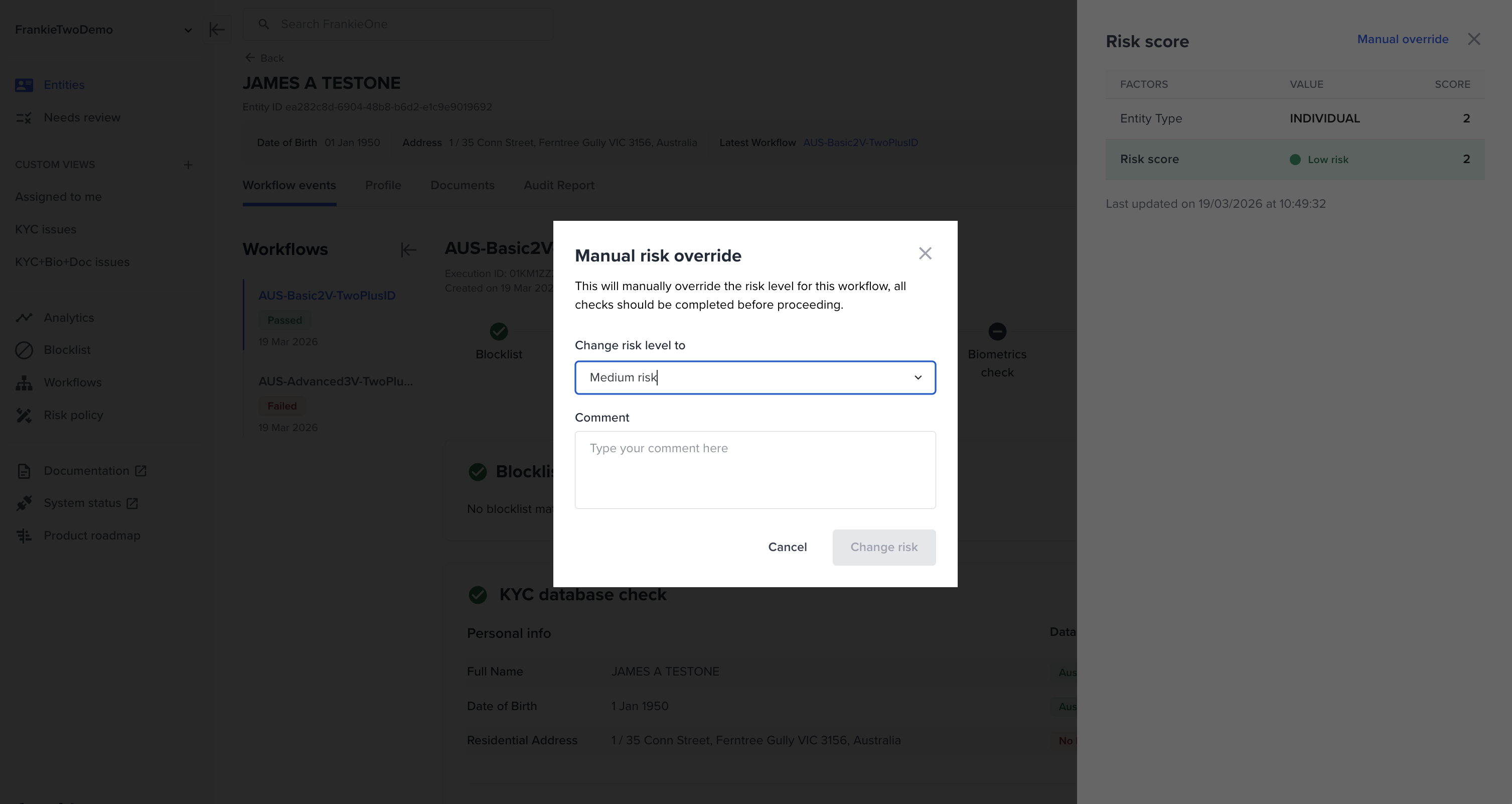This screenshot has height=804, width=1512.
Task: Open the Entities sidebar icon
Action: (24, 85)
